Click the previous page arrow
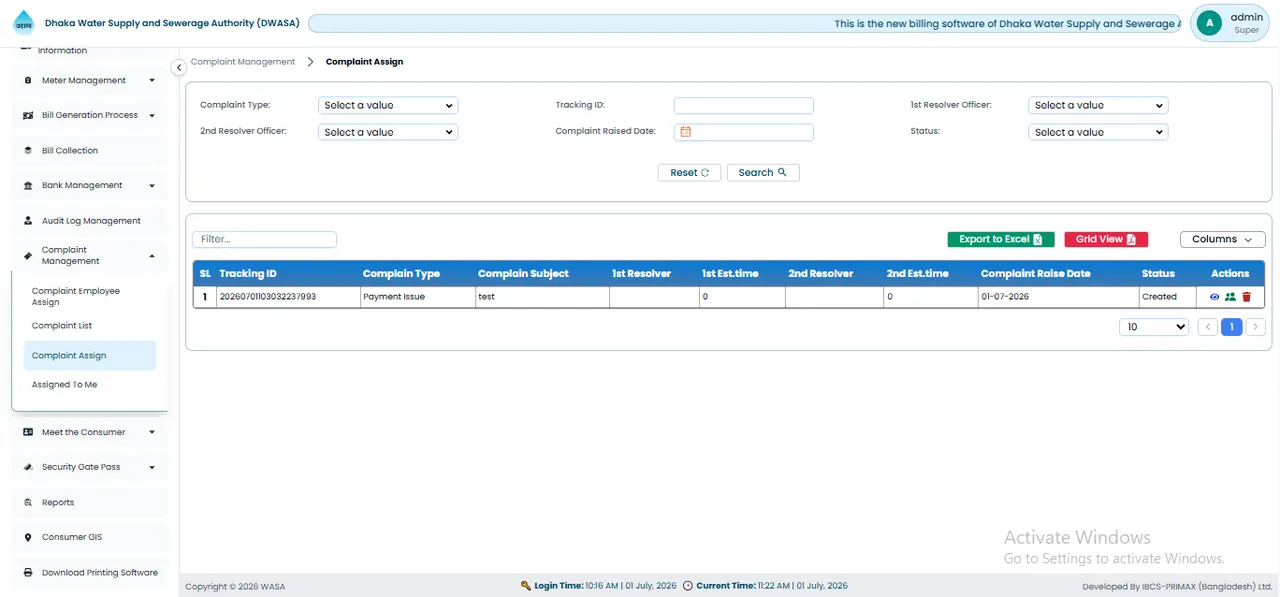Screen dimensions: 1280x597 coord(1208,327)
